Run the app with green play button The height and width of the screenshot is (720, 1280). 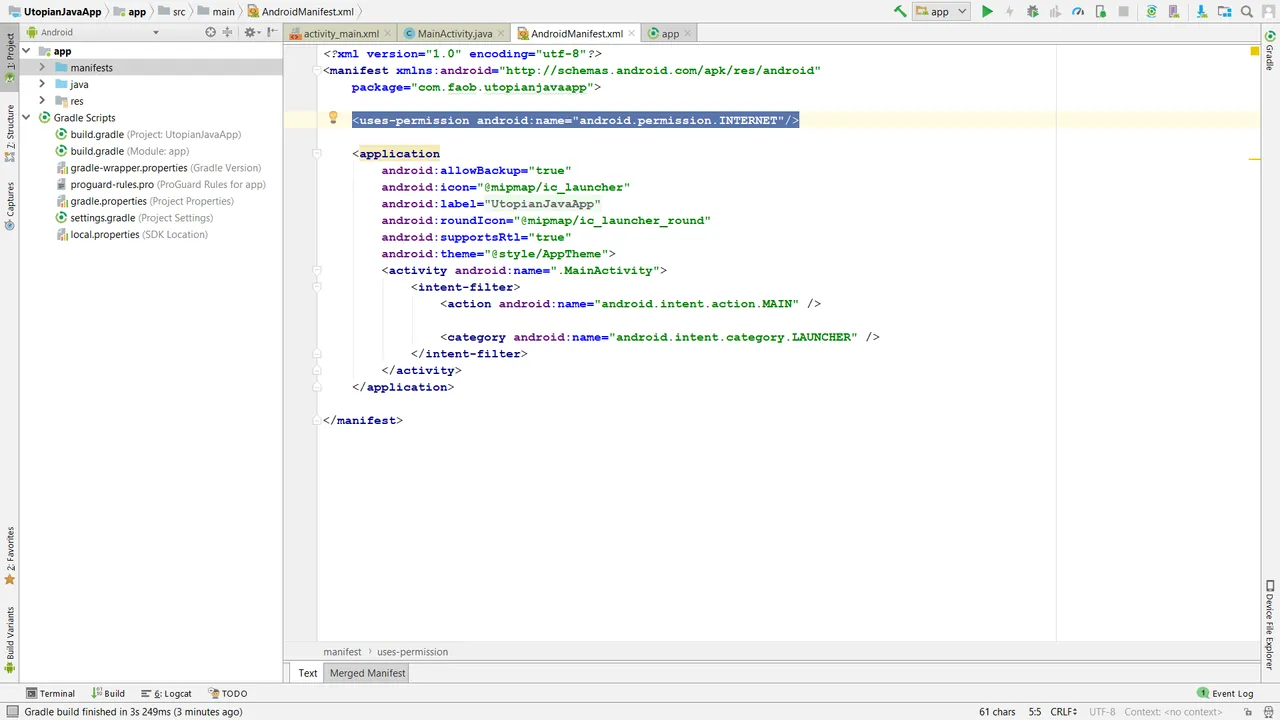click(x=987, y=12)
